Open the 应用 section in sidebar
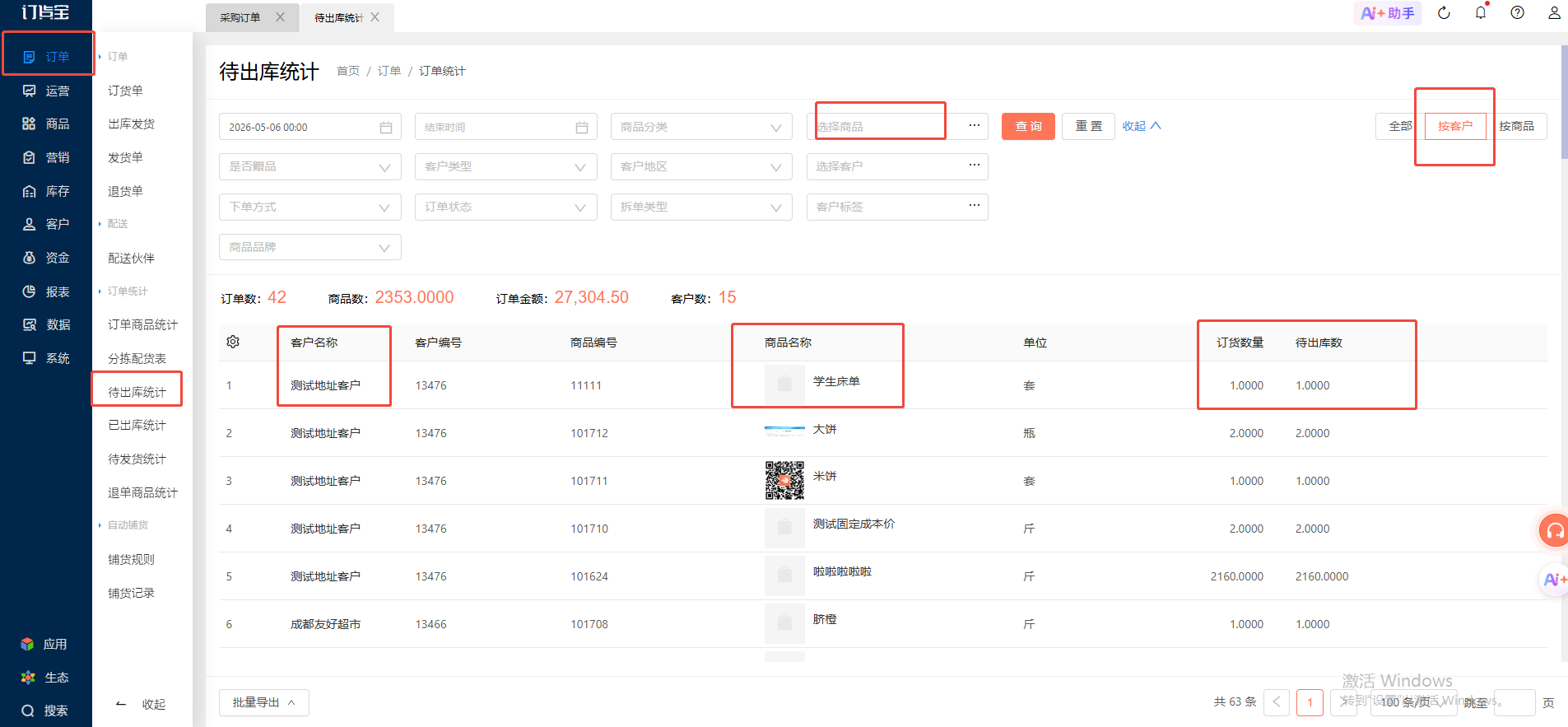The width and height of the screenshot is (1568, 727). (x=46, y=644)
